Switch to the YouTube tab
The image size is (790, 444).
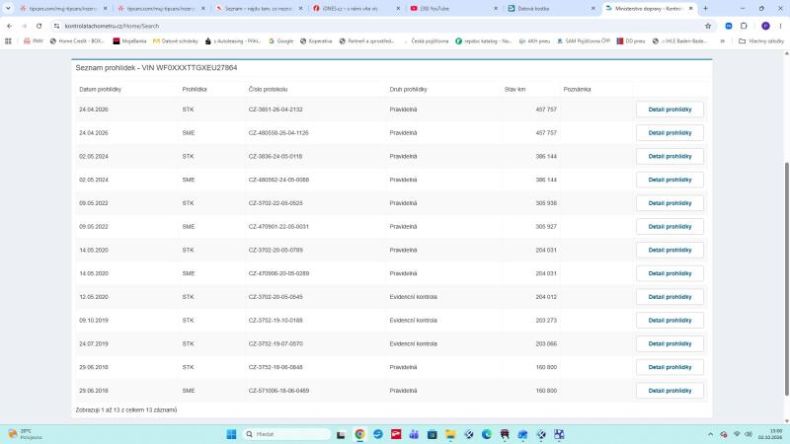click(454, 9)
